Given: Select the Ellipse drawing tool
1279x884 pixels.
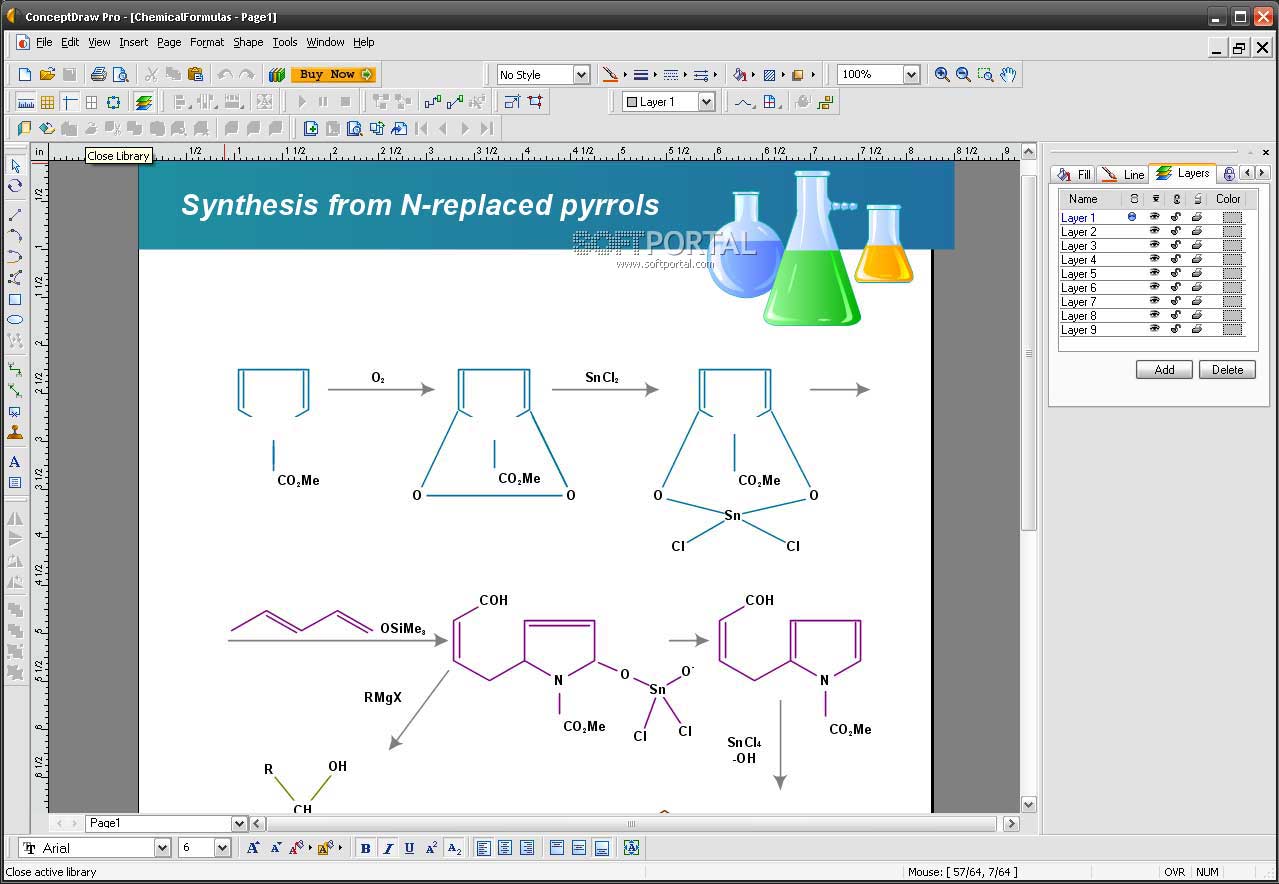Looking at the screenshot, I should [15, 320].
